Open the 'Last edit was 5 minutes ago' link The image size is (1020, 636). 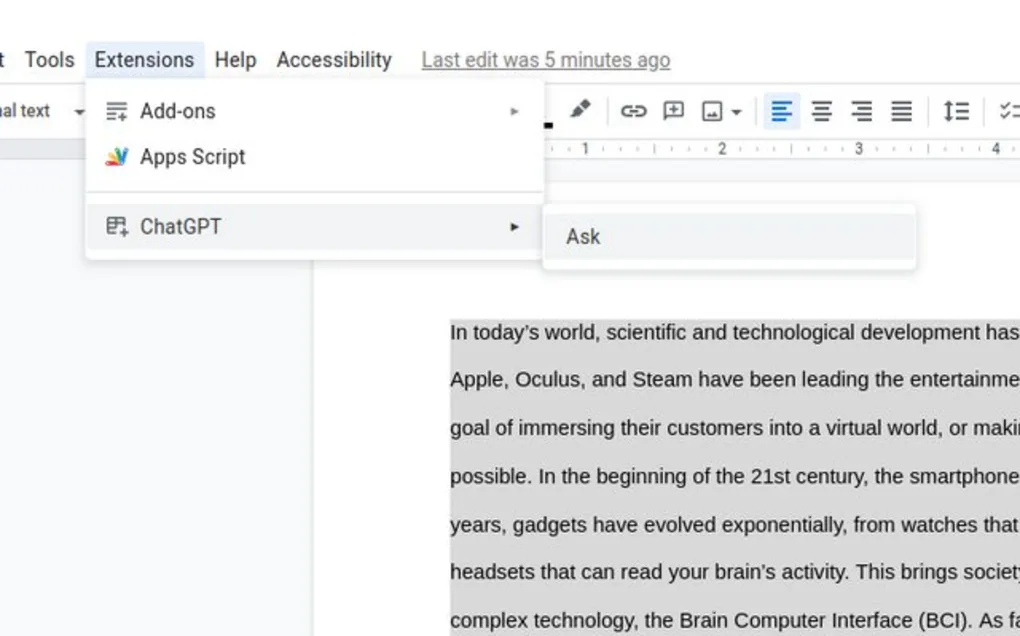click(x=545, y=60)
